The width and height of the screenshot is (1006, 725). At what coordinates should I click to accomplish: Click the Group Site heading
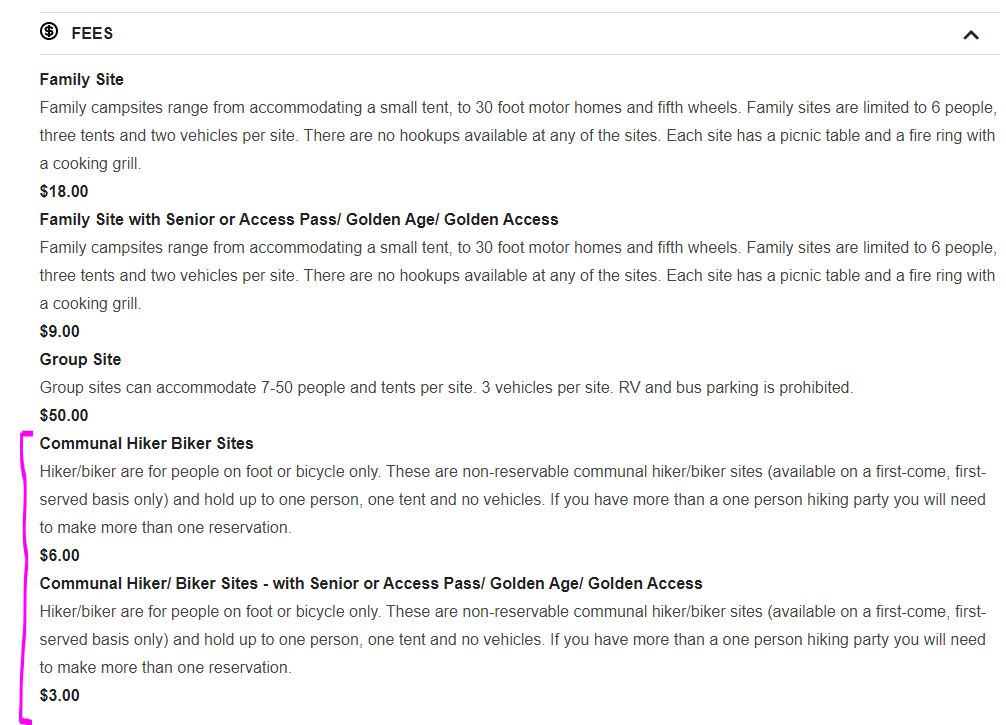tap(80, 359)
